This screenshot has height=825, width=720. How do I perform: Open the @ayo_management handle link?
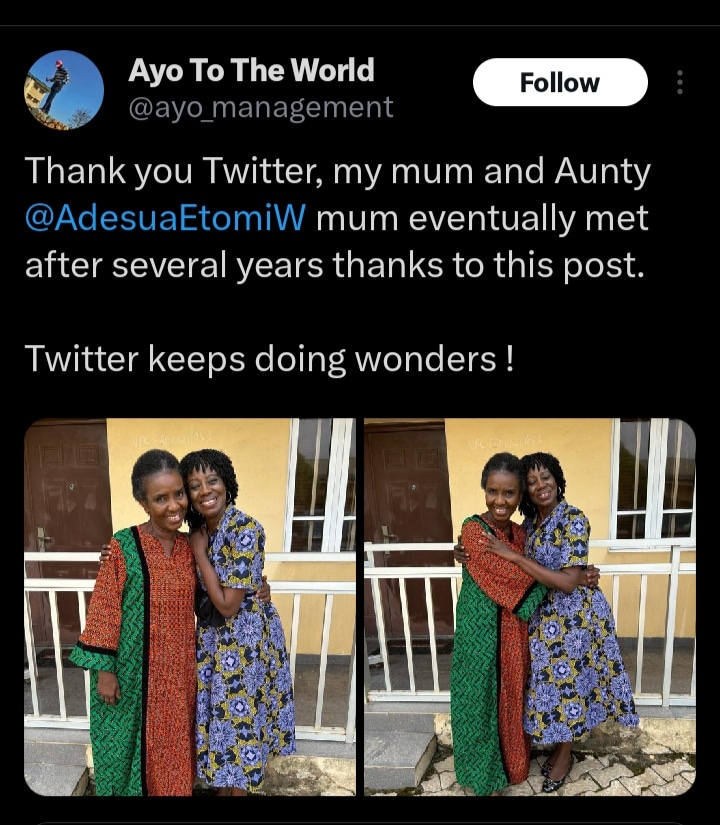261,107
